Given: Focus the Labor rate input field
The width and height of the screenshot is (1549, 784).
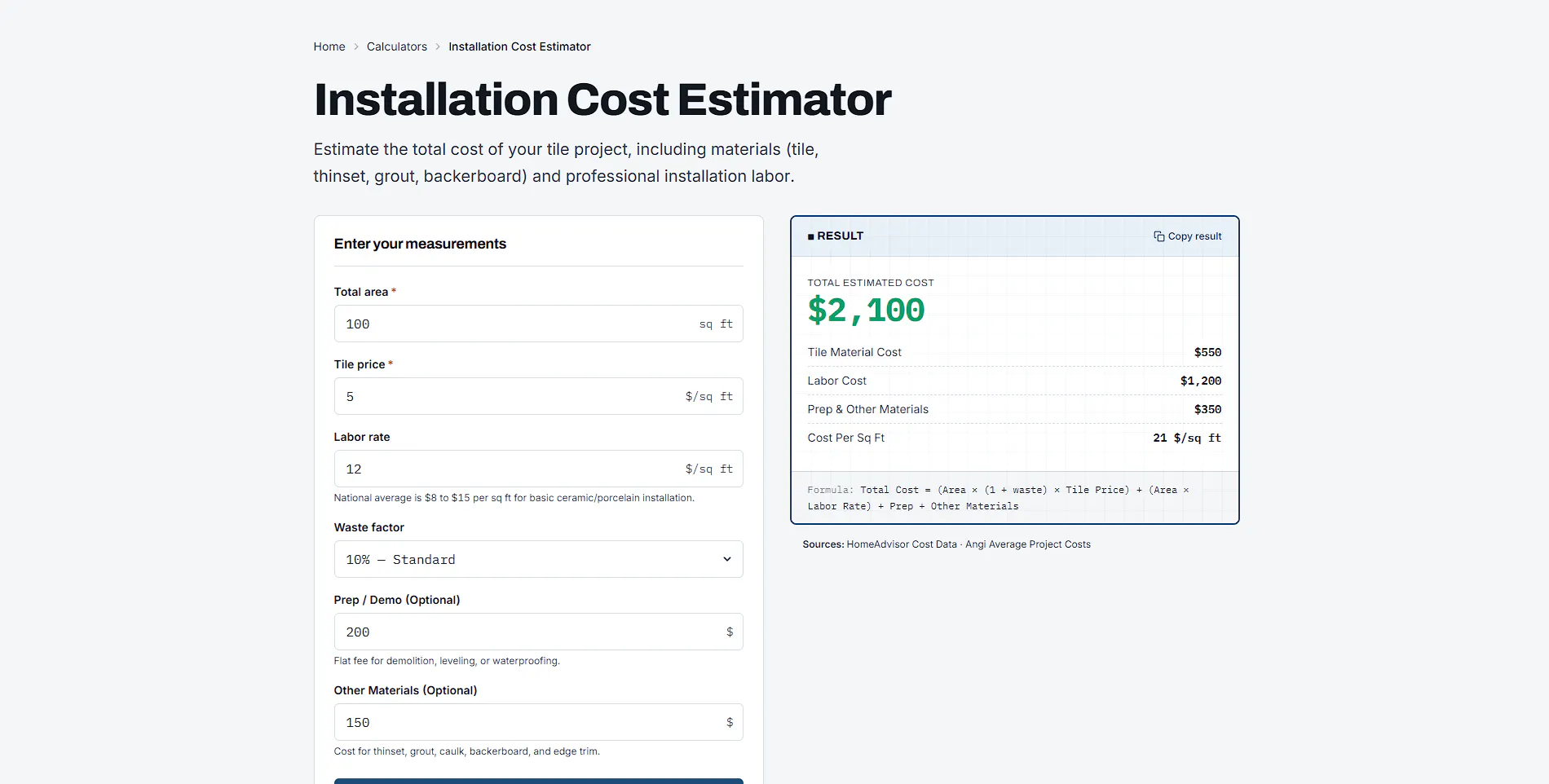Looking at the screenshot, I should [538, 469].
